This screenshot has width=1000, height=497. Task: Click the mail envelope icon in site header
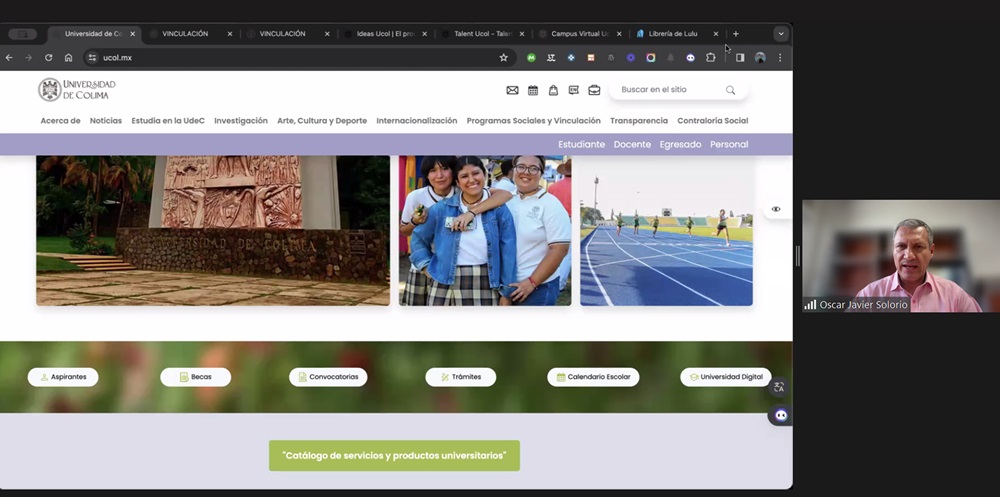coord(512,90)
